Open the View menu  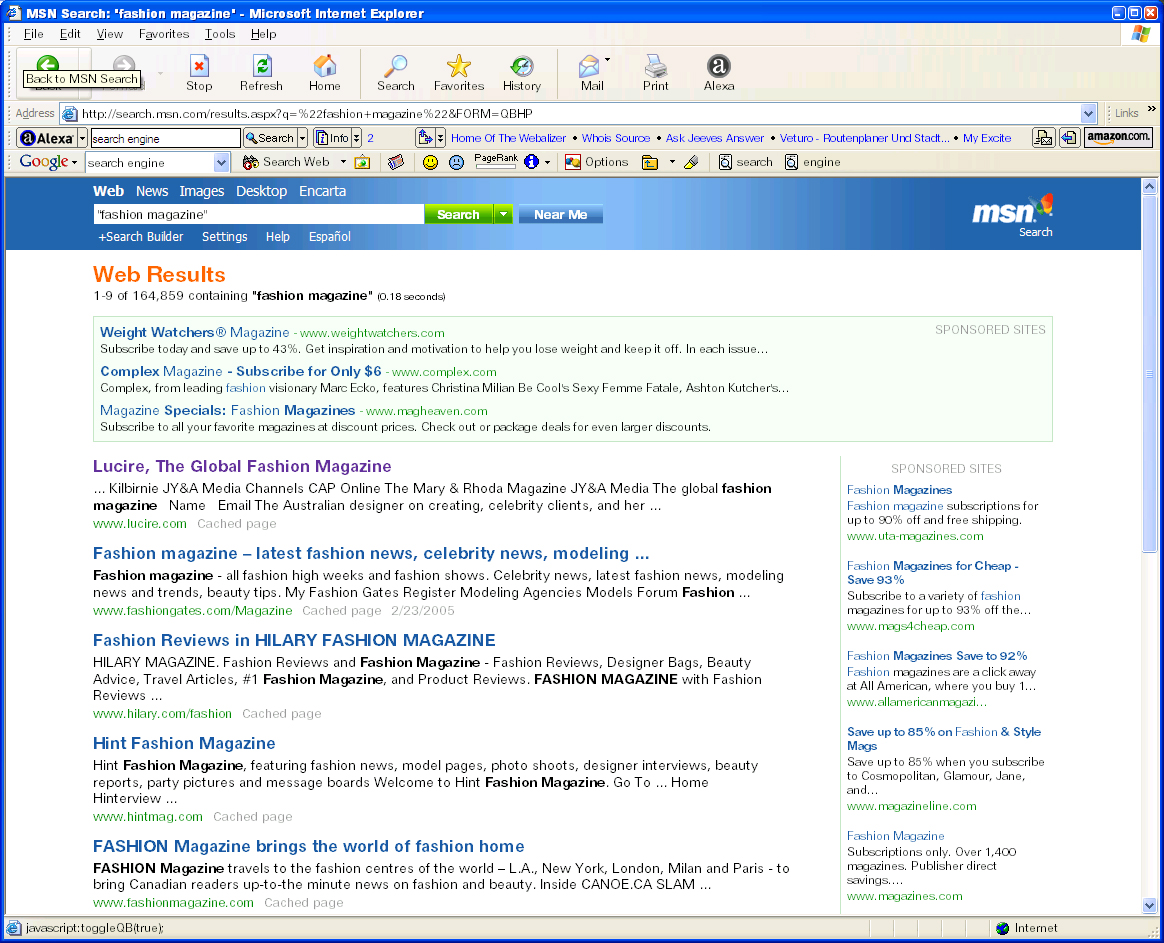(110, 33)
